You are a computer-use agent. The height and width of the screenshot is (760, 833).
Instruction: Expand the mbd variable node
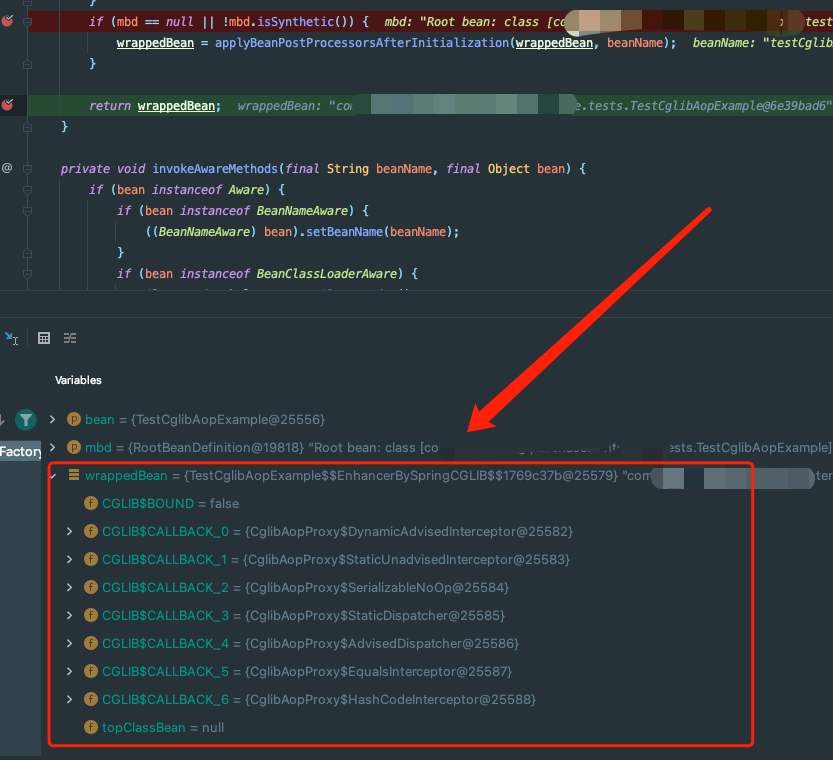(x=52, y=447)
